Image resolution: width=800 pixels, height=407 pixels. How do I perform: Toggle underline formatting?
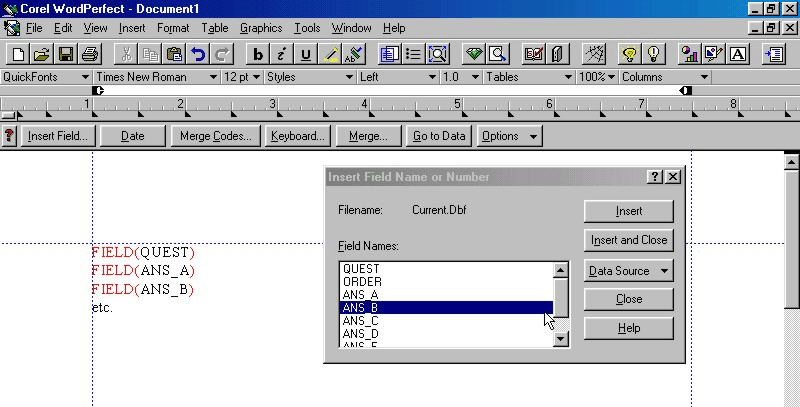pyautogui.click(x=306, y=54)
